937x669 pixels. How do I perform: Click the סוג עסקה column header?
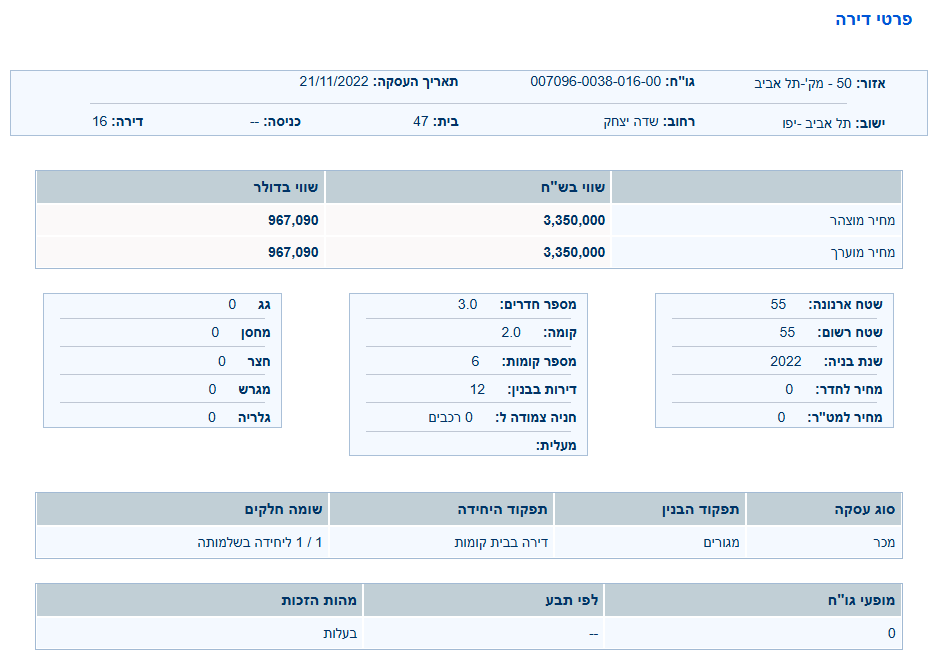[868, 509]
